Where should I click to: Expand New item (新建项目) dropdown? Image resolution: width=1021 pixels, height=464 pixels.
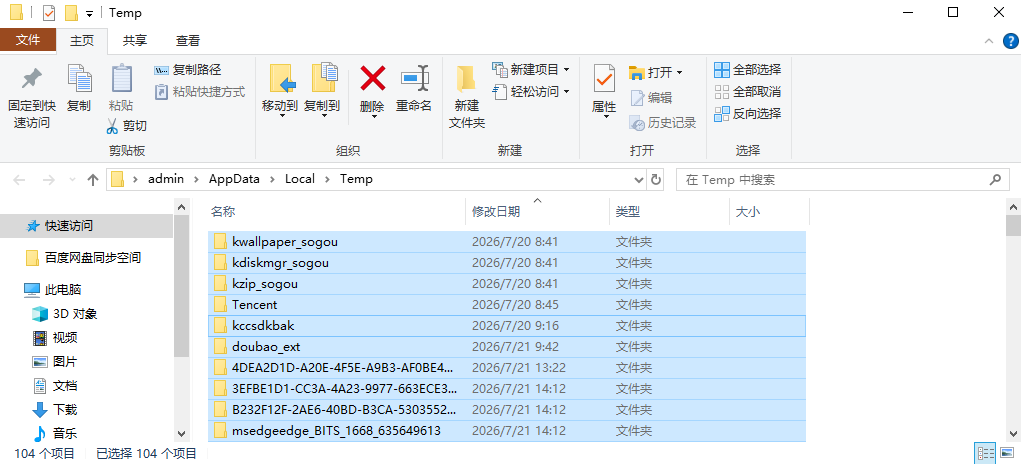[566, 70]
